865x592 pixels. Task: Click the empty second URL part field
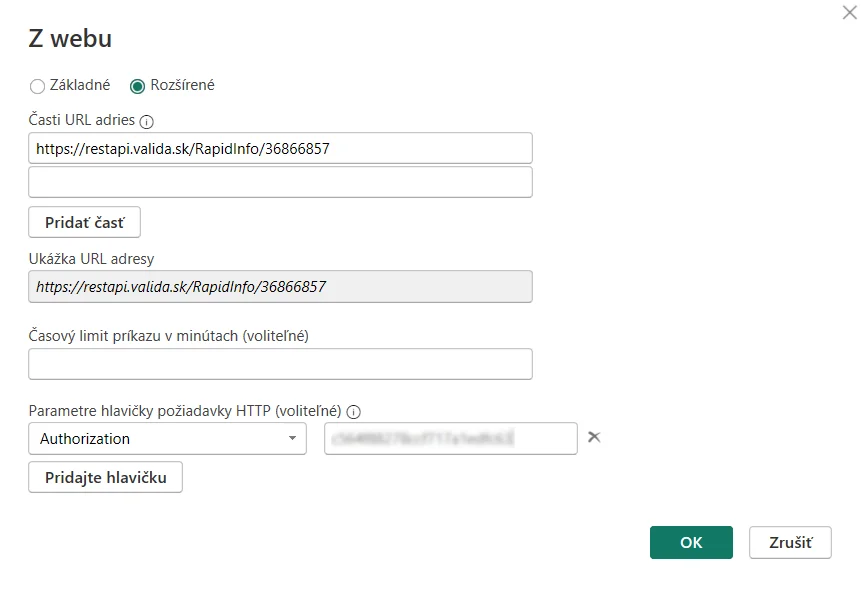(280, 182)
